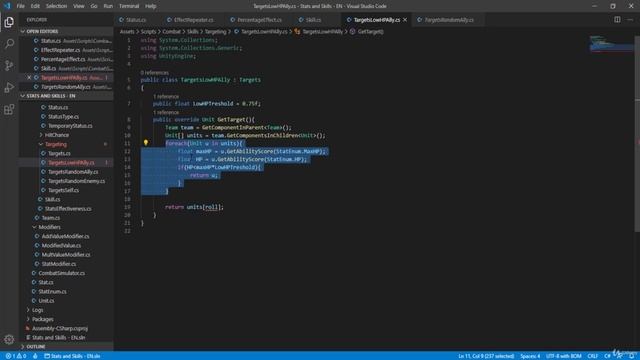This screenshot has height=360, width=640.
Task: Switch to the PercentageEffect.cs tab
Action: tap(259, 20)
